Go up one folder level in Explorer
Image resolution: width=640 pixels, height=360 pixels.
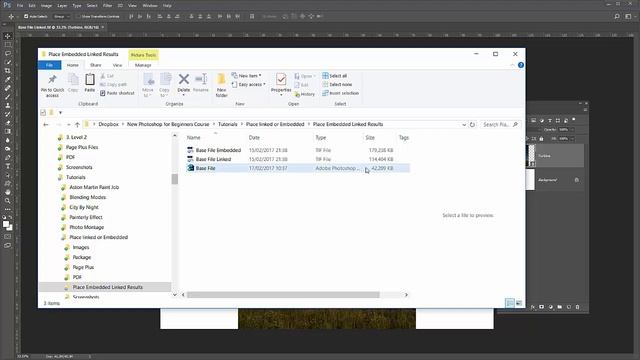point(77,124)
